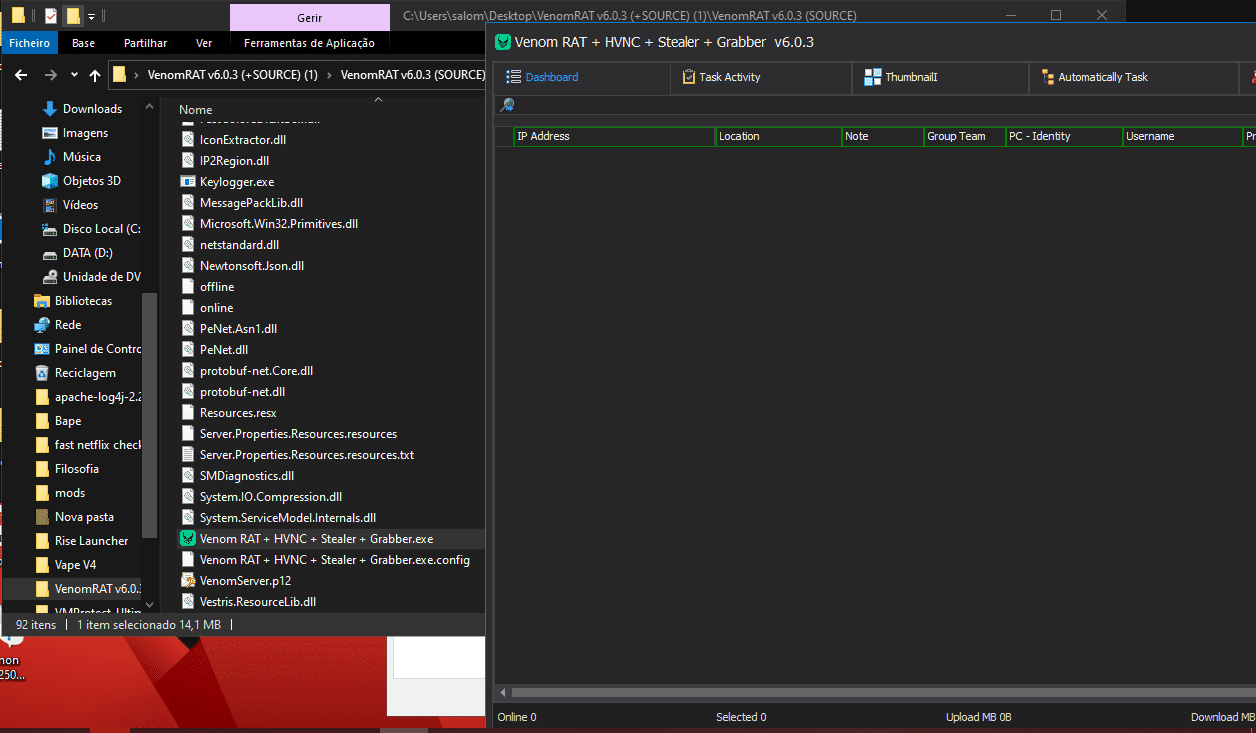Open the Rise Launcher folder in sidebar
This screenshot has height=733, width=1256.
91,541
